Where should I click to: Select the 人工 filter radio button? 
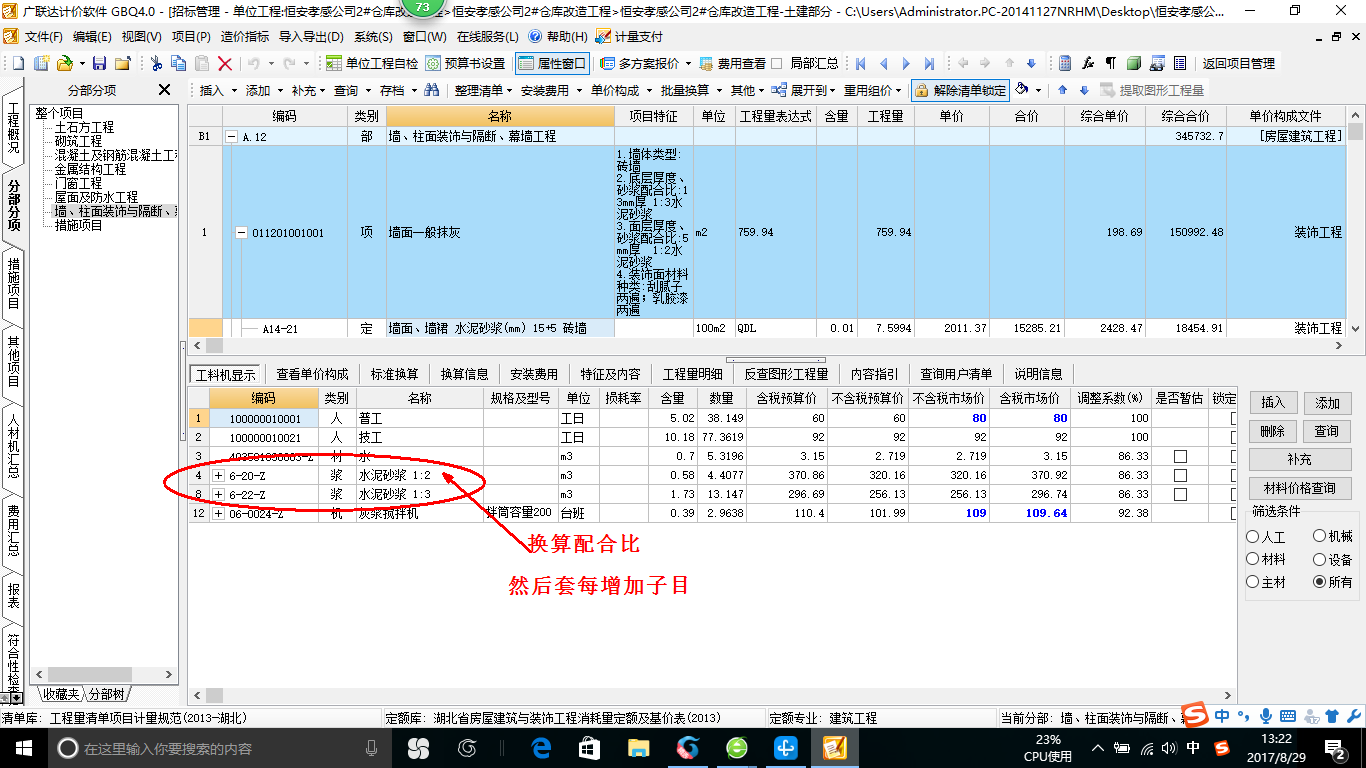click(1253, 537)
